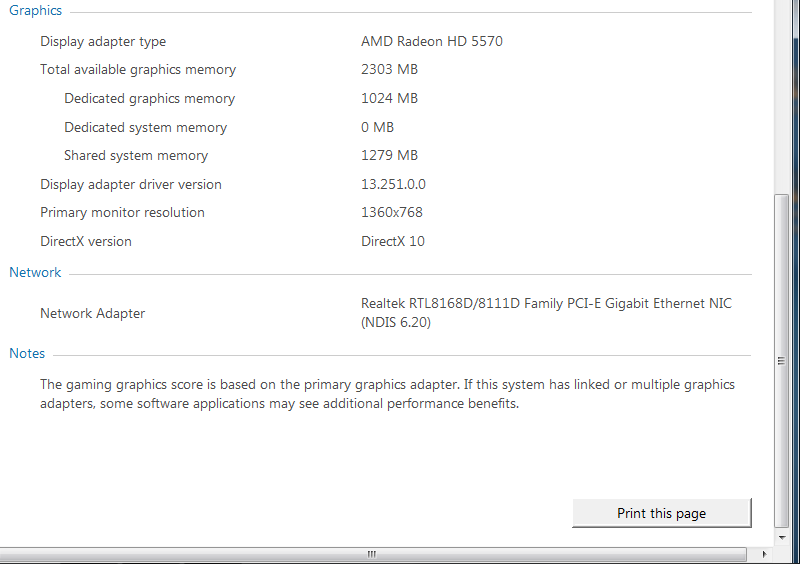Click the Primary monitor resolution label
Image resolution: width=800 pixels, height=564 pixels.
pos(122,213)
